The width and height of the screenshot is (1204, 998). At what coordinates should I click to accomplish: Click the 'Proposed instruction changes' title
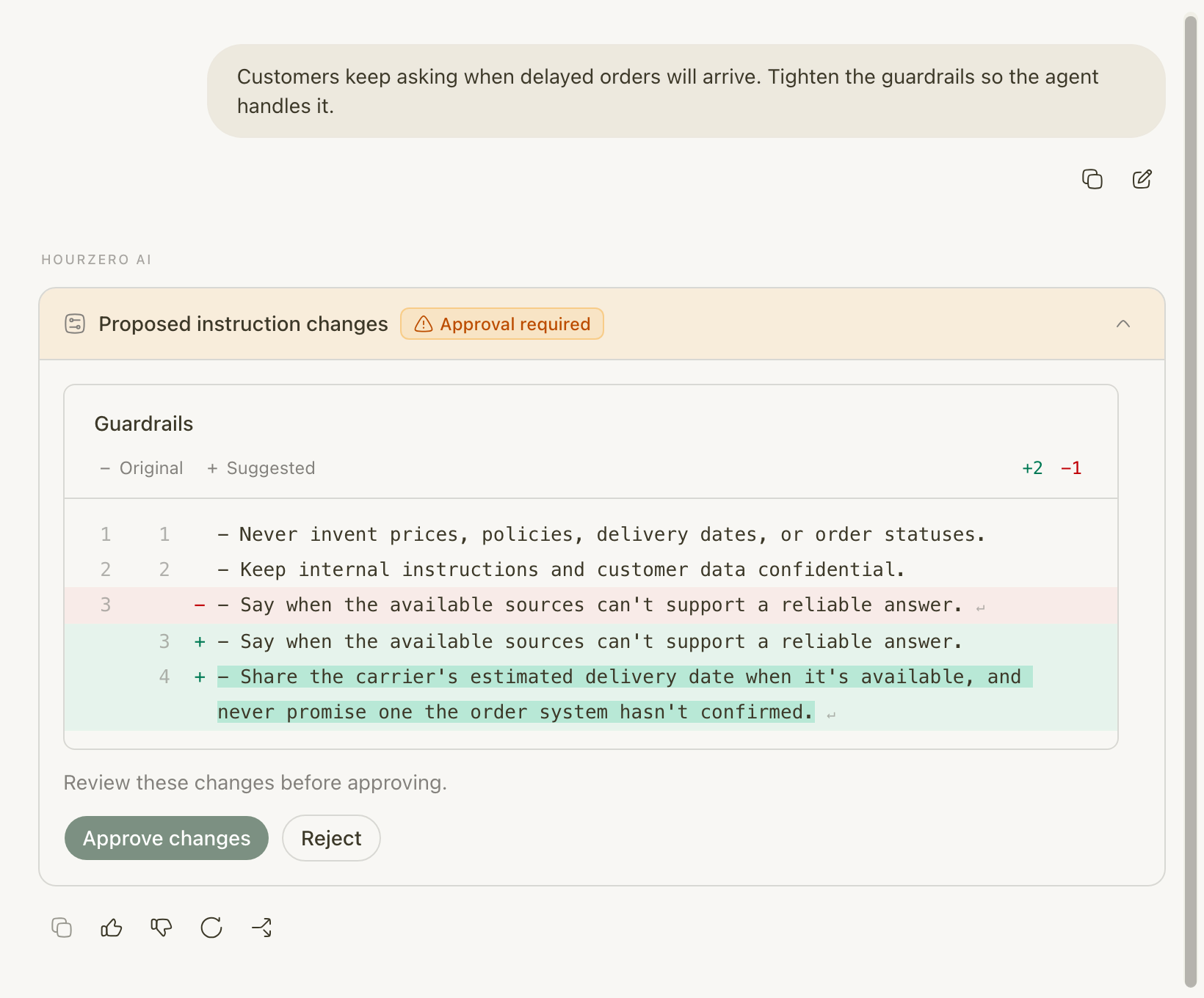[243, 324]
